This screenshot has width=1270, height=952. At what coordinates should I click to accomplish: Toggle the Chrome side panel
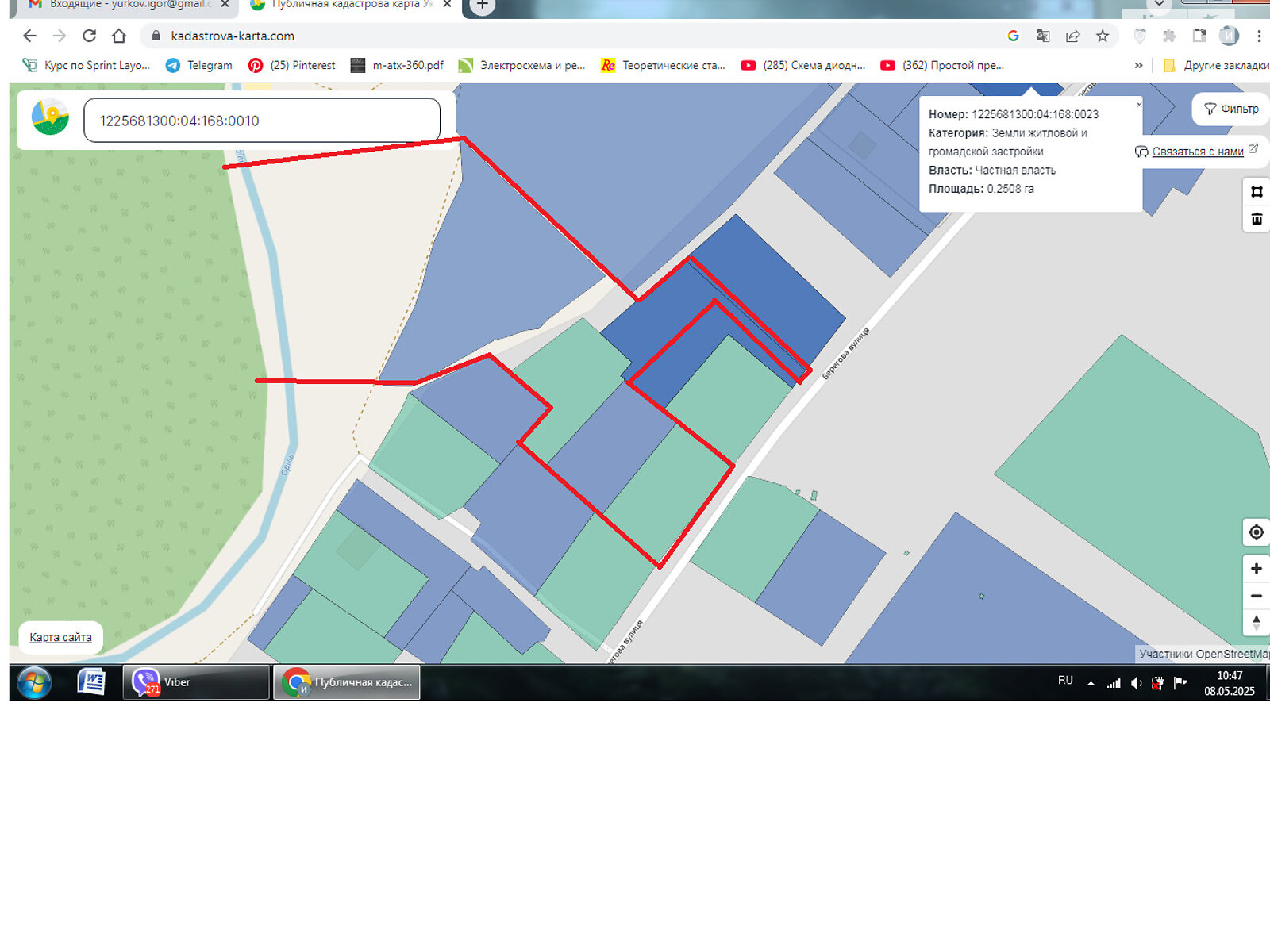coord(1199,36)
